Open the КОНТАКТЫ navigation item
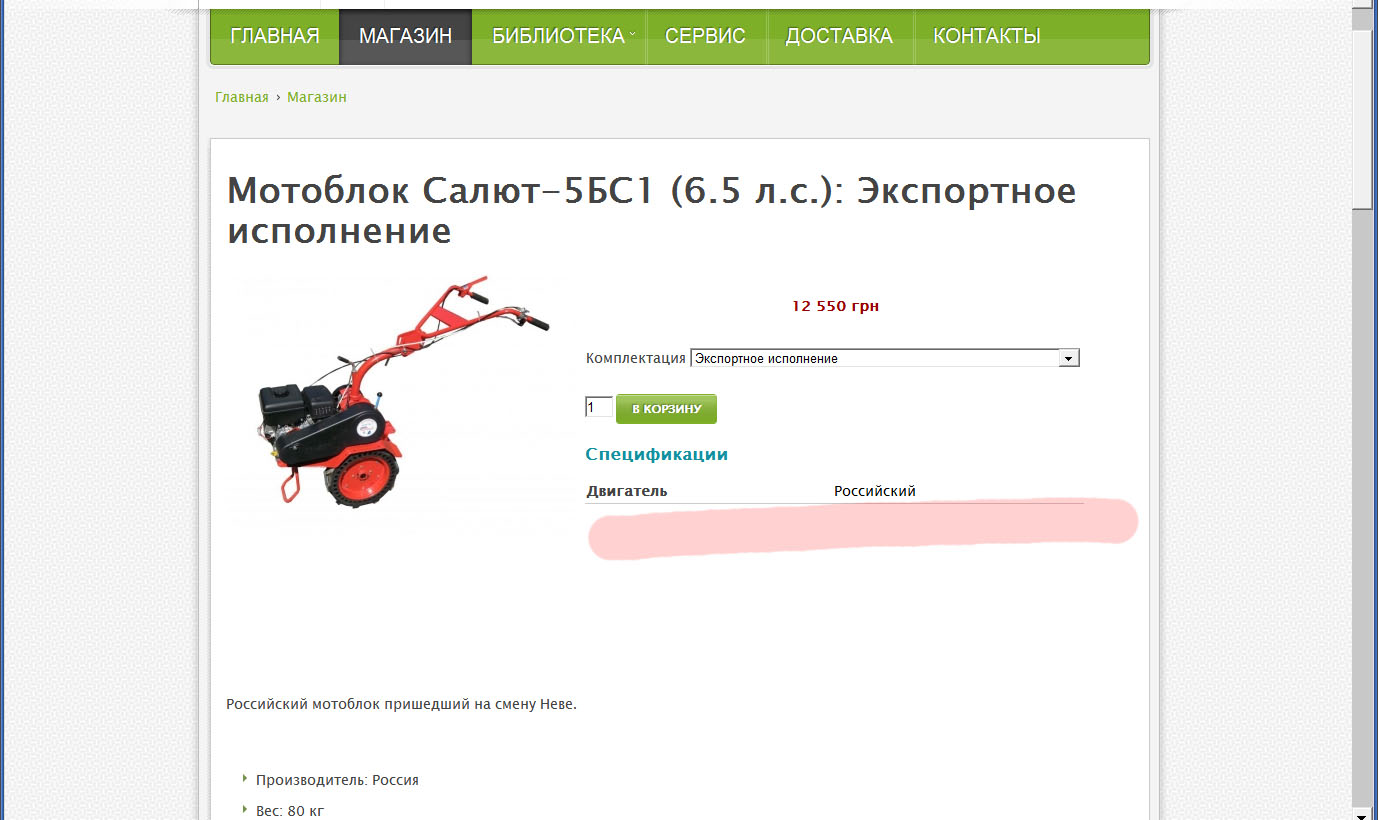 (x=987, y=36)
